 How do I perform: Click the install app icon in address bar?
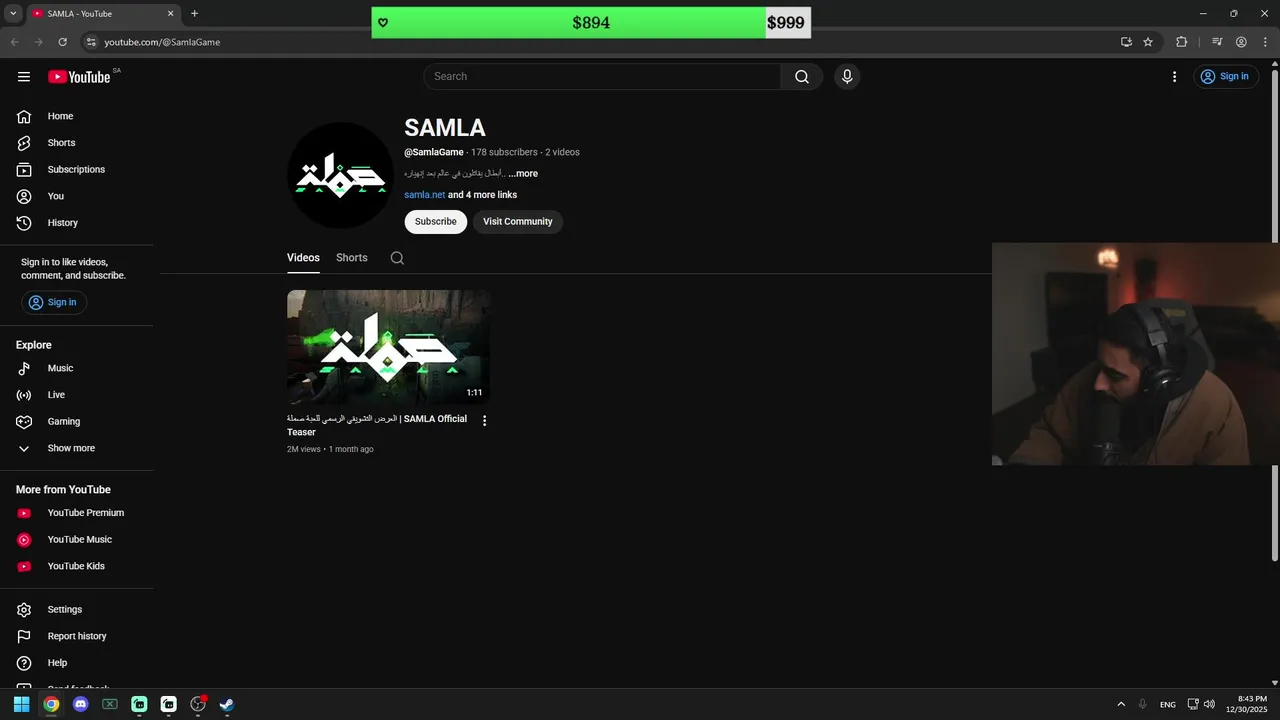(1126, 42)
